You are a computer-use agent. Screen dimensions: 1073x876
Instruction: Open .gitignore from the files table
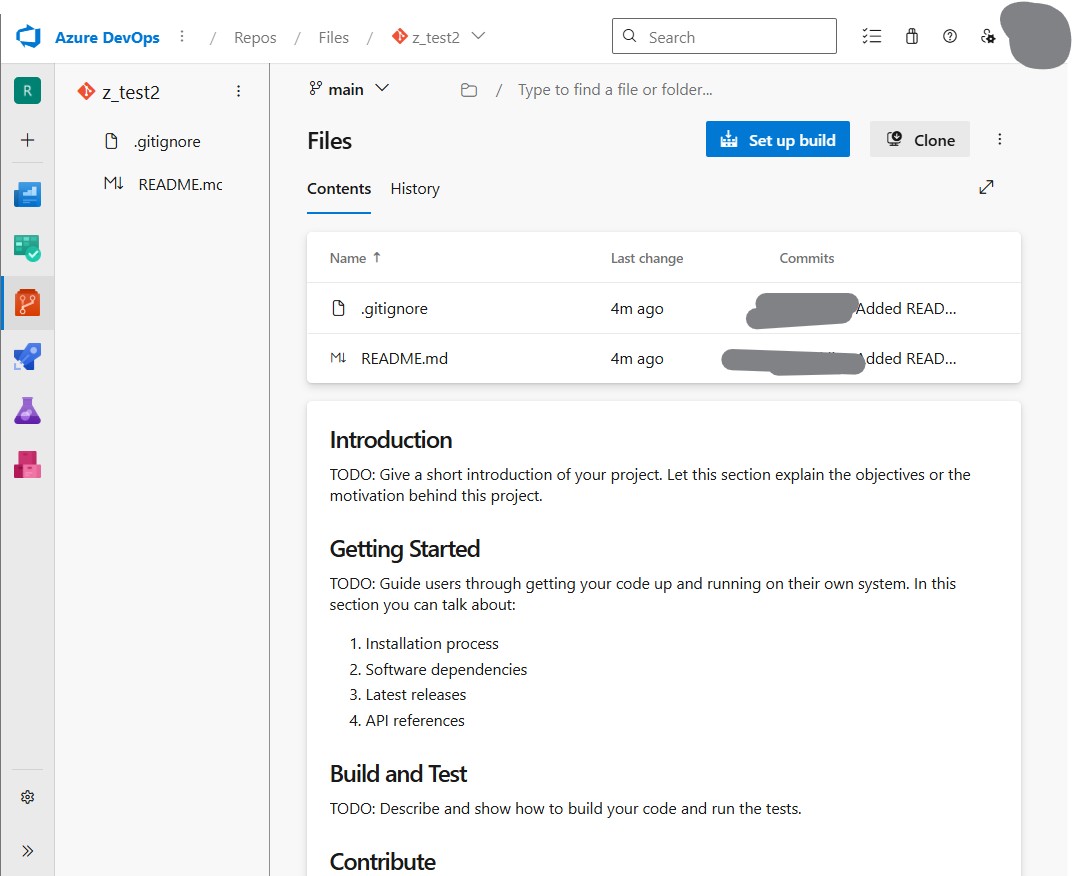click(x=394, y=309)
